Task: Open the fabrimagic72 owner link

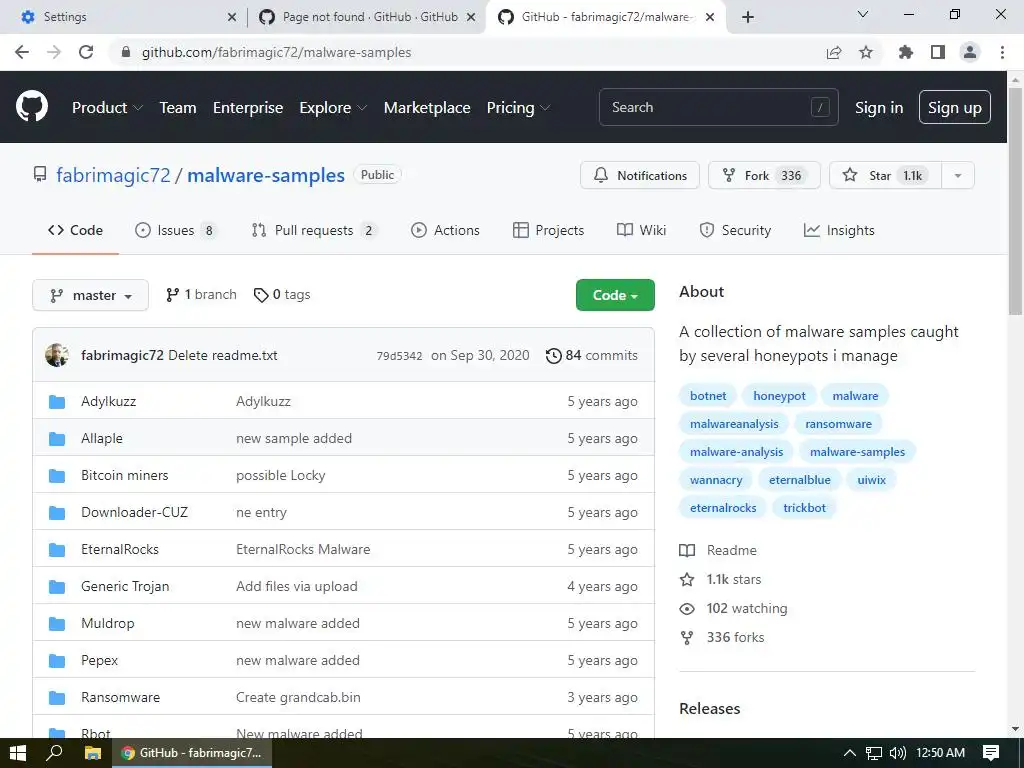Action: (x=113, y=175)
